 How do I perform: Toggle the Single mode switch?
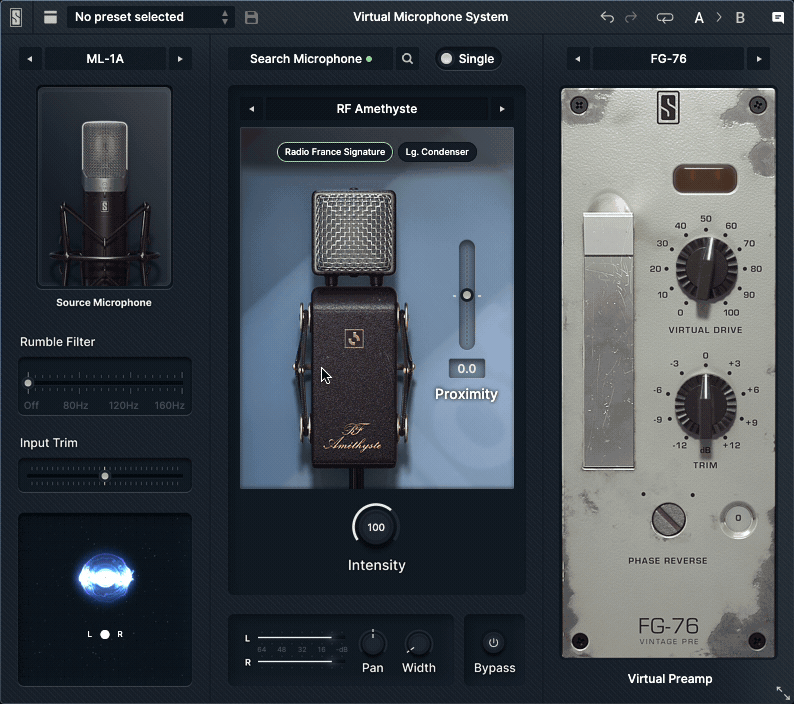[x=468, y=59]
